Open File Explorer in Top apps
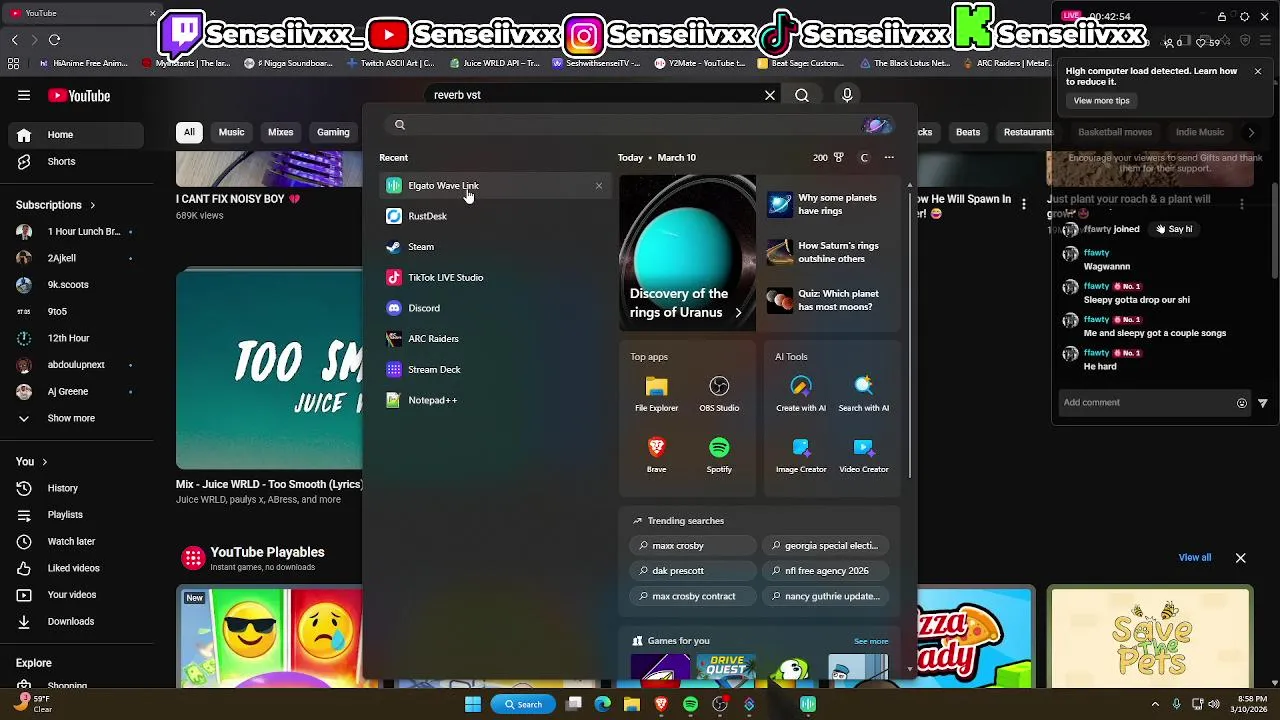Viewport: 1280px width, 720px height. point(656,394)
